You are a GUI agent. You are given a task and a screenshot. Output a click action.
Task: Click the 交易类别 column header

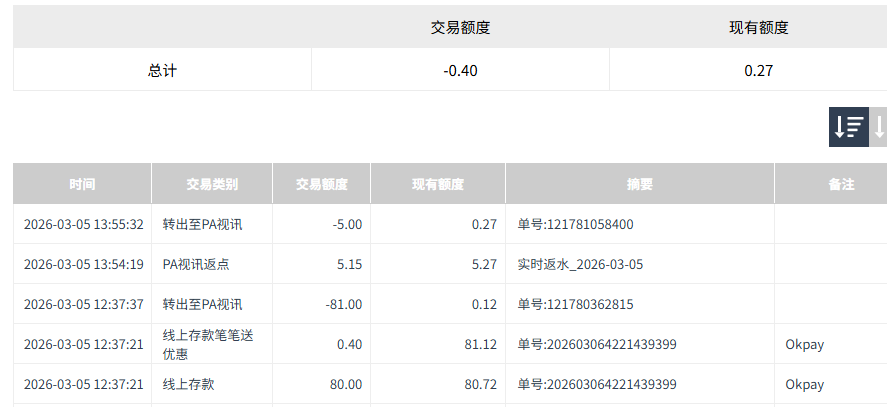(x=211, y=184)
